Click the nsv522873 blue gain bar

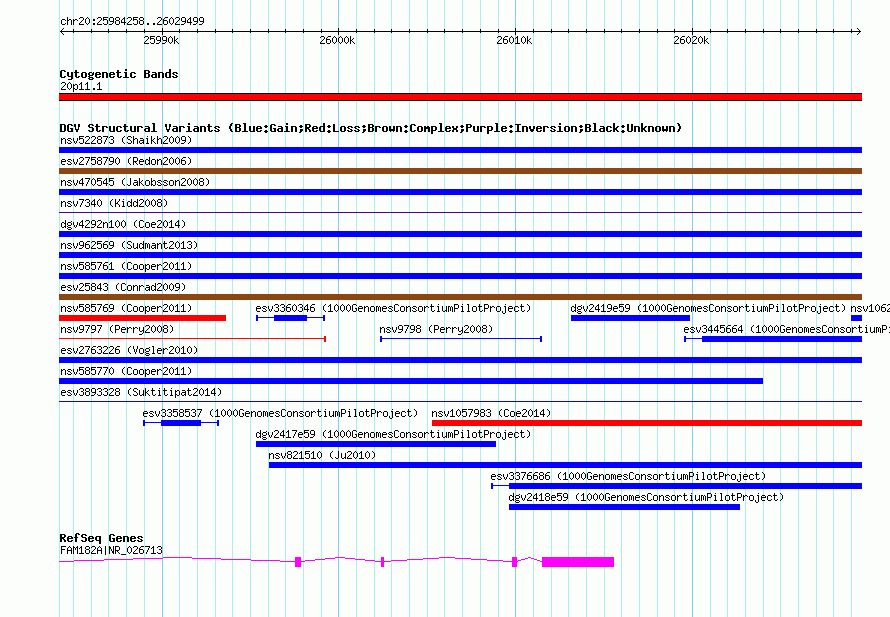click(460, 150)
